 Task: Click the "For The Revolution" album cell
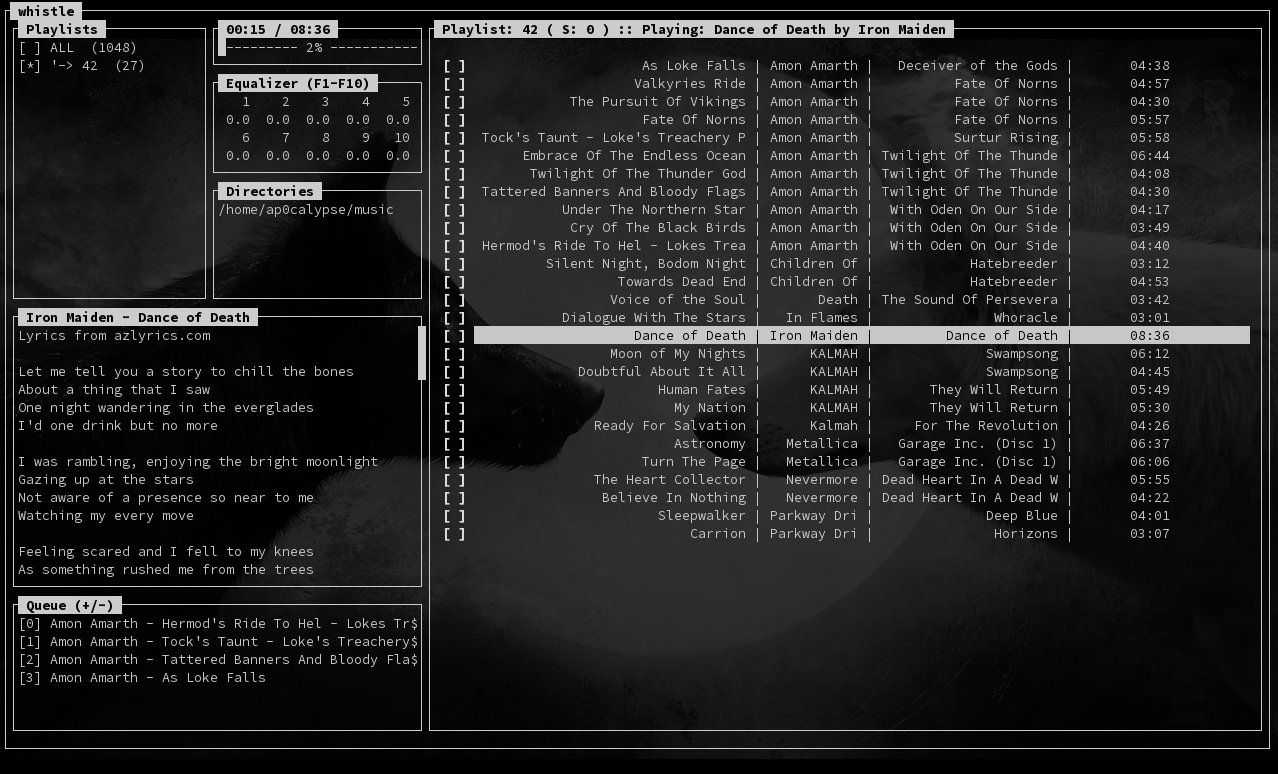tap(986, 426)
